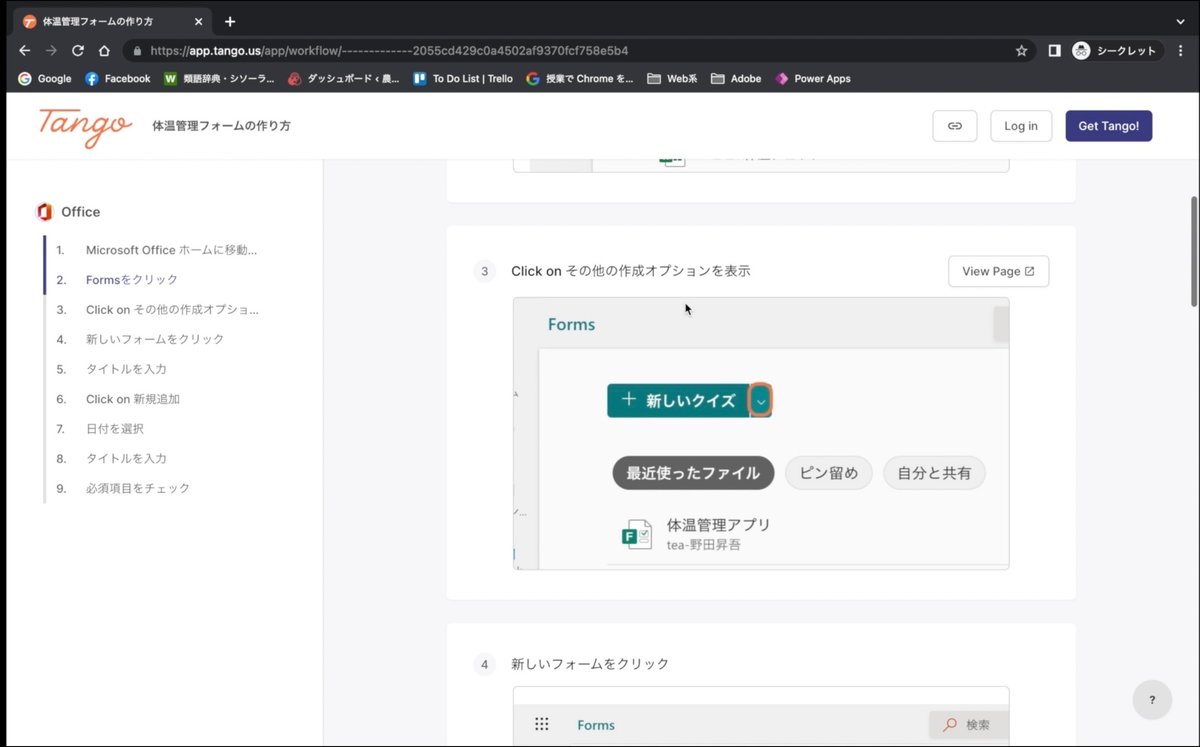Open the Web系 bookmarks folder
1200x747 pixels.
pyautogui.click(x=672, y=78)
